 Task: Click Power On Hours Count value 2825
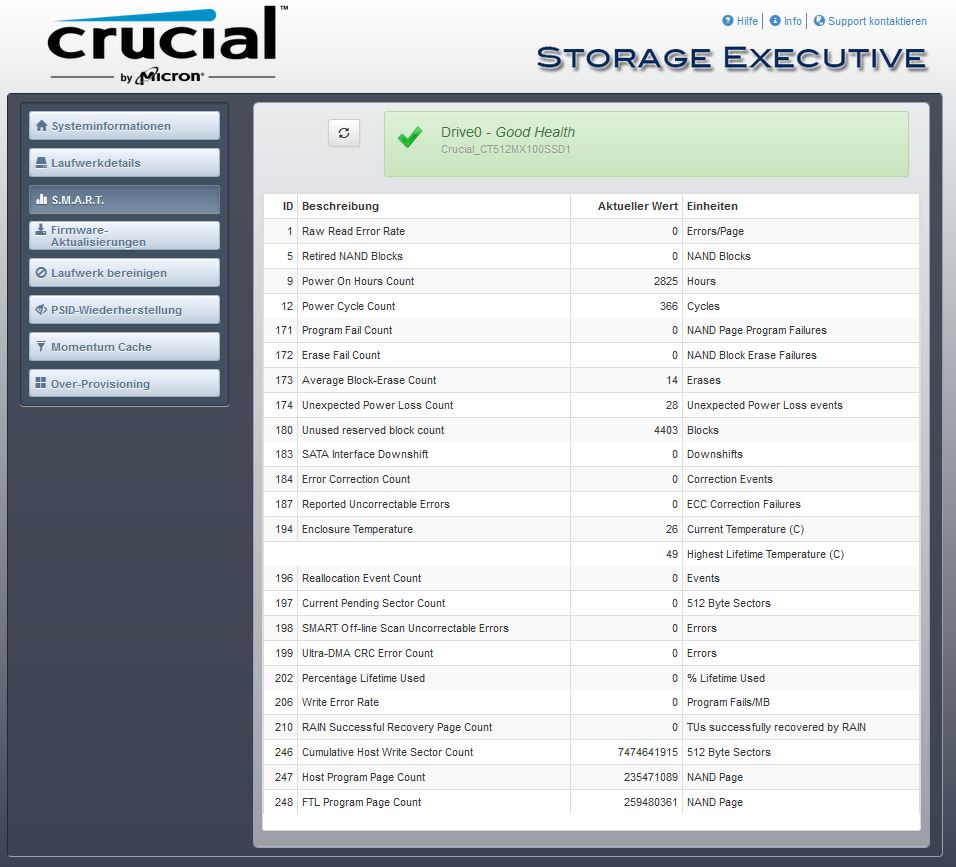click(x=665, y=281)
